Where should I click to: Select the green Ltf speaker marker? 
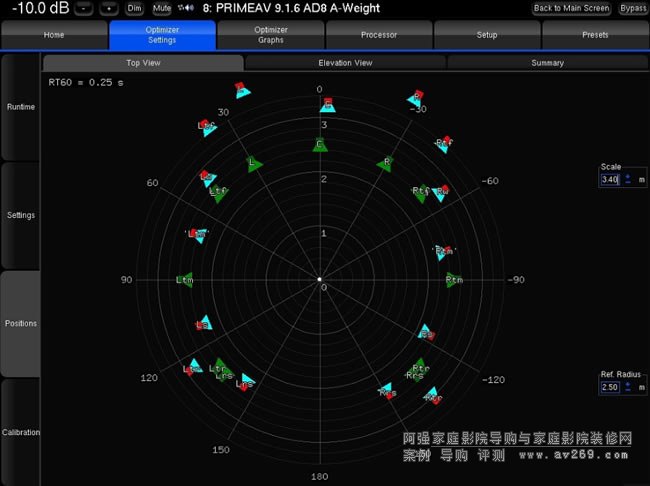[x=218, y=193]
